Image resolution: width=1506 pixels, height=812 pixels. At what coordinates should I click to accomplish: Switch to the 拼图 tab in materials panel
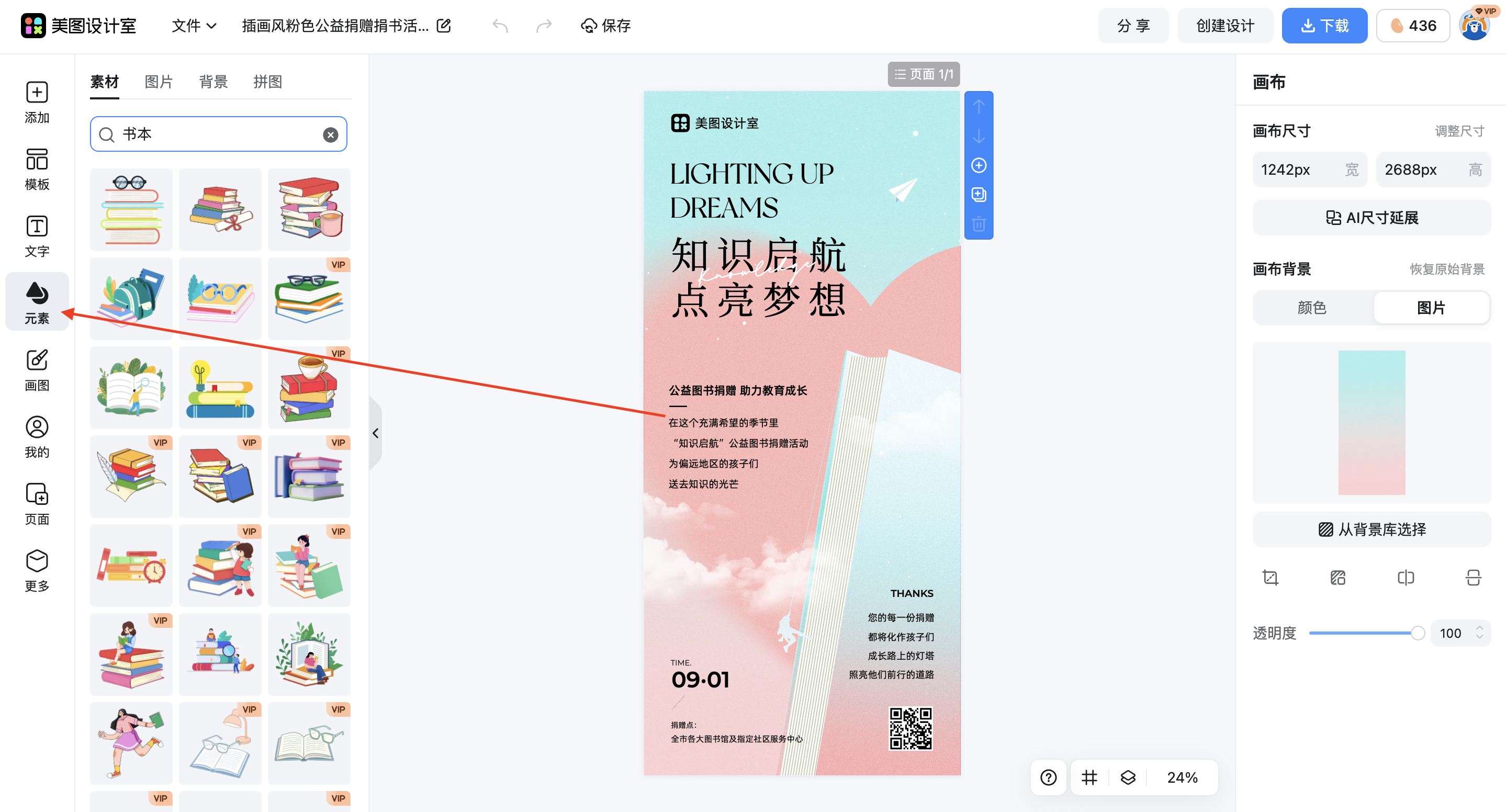267,82
